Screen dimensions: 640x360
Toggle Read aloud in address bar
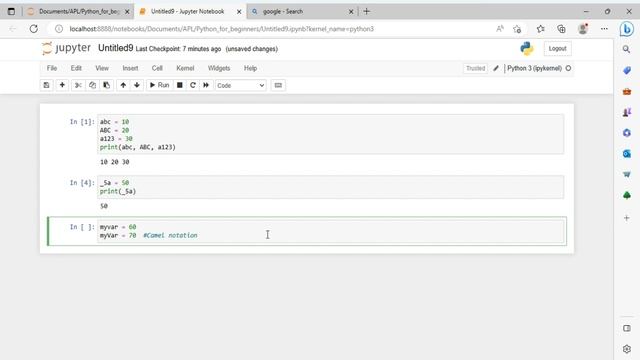500,29
